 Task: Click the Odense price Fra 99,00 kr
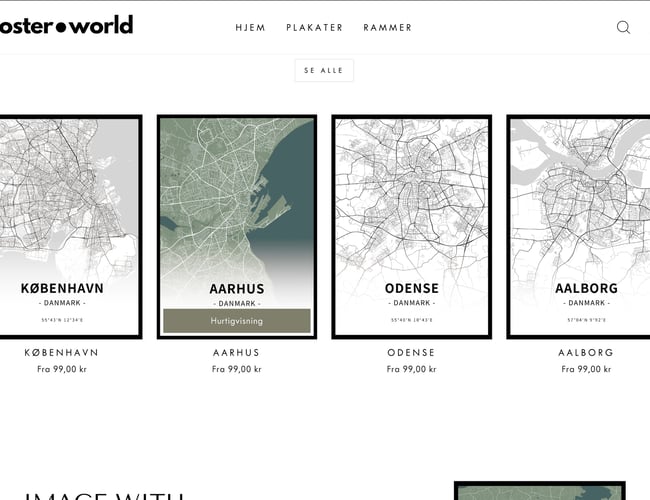pos(411,369)
